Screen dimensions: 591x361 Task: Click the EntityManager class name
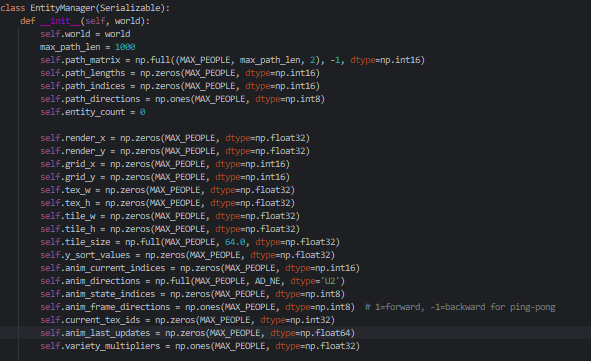(x=63, y=8)
